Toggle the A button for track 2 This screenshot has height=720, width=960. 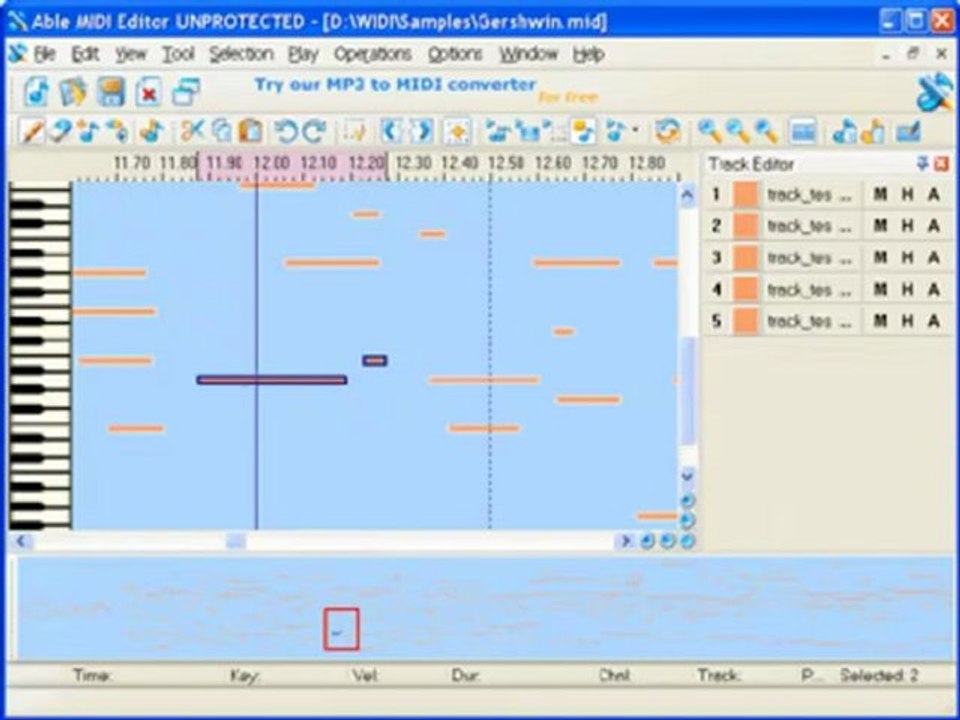coord(934,226)
